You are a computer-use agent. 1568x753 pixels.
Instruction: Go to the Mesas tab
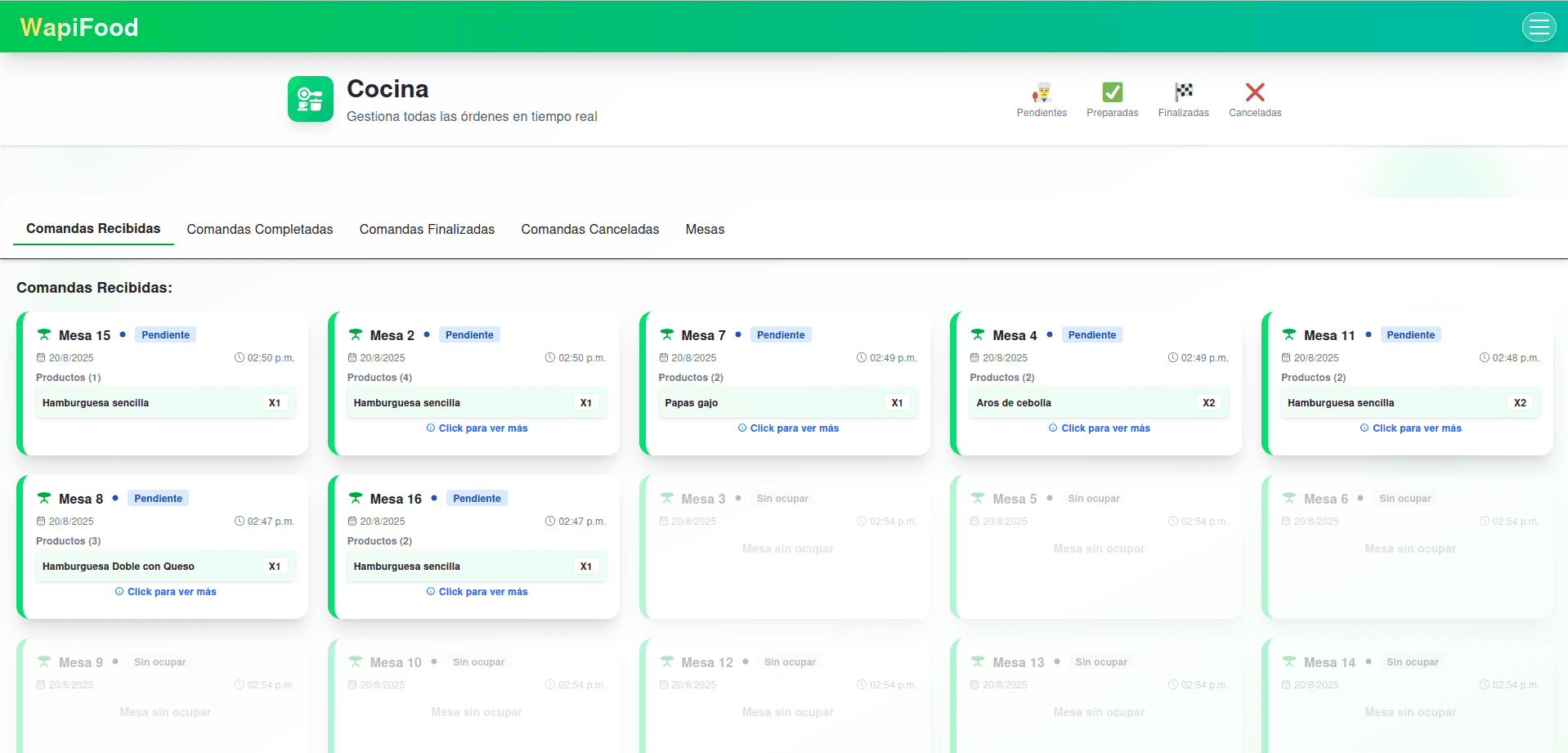coord(705,230)
